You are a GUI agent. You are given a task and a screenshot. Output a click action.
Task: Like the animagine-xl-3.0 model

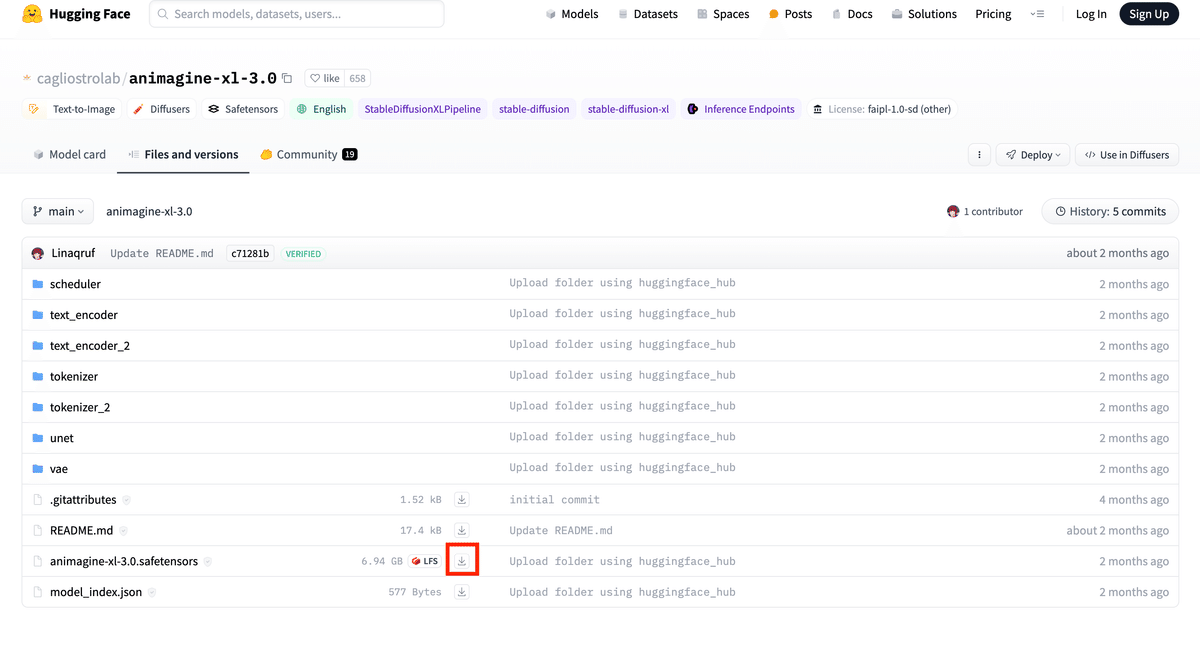[324, 78]
